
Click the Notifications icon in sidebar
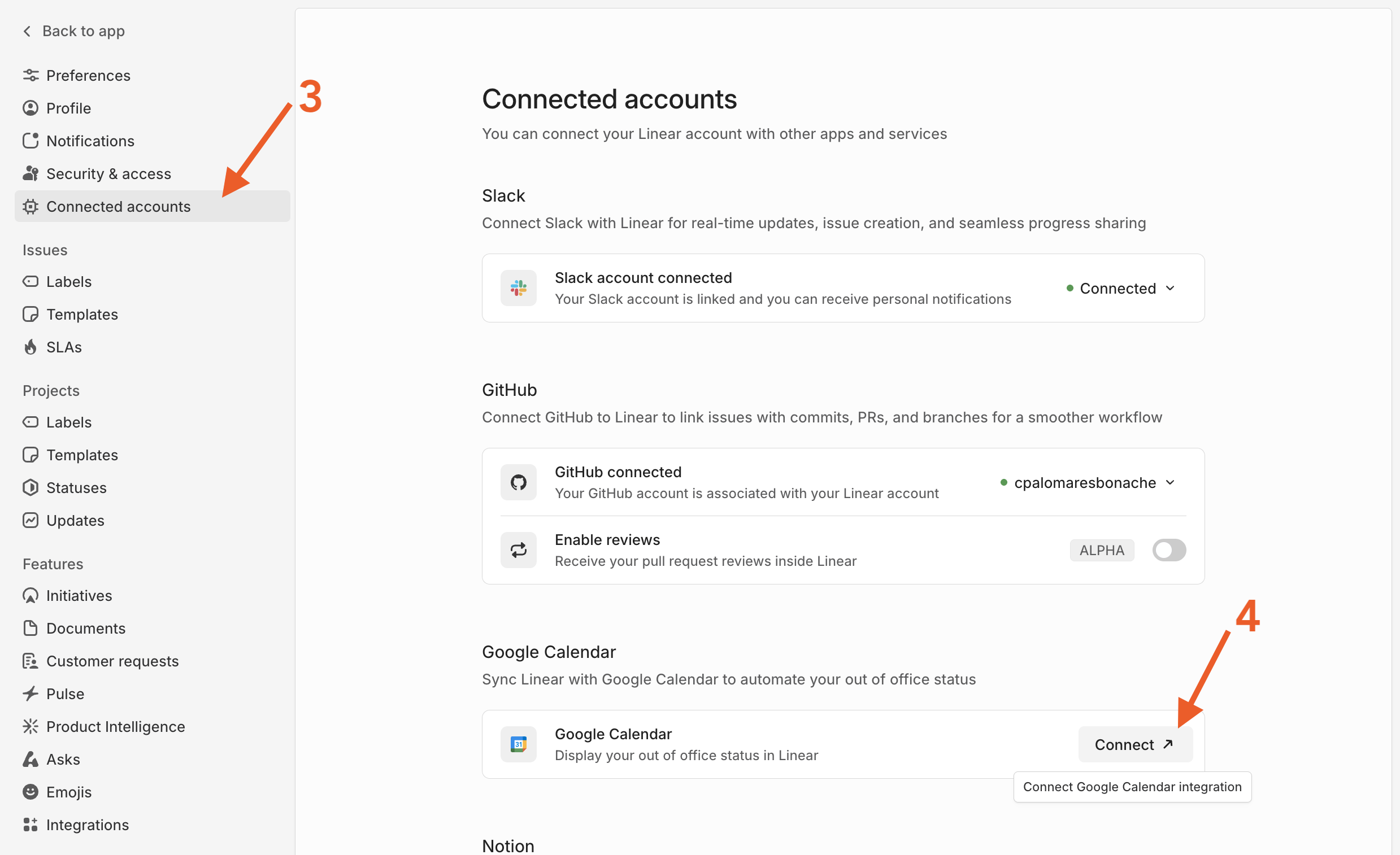(31, 140)
